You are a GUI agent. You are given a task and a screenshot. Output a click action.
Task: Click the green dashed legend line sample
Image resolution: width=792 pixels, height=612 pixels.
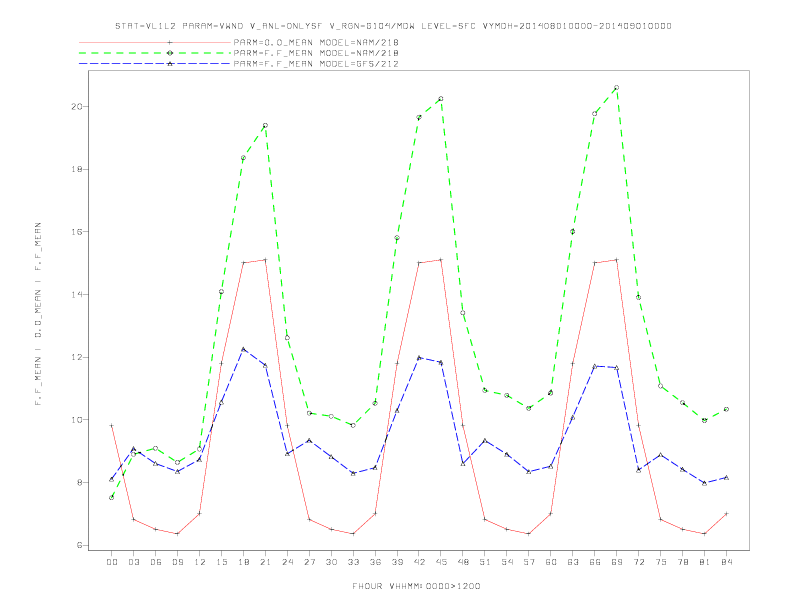tap(155, 53)
